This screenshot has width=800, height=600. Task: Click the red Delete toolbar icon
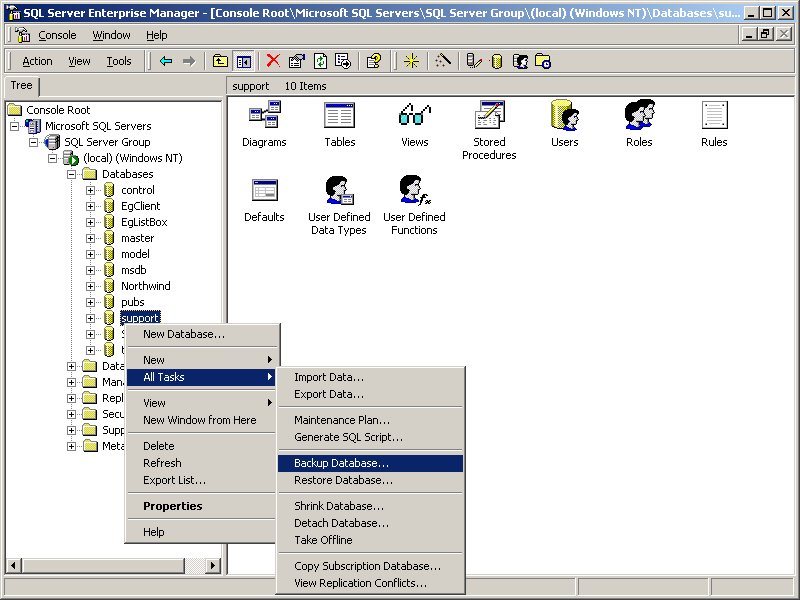pos(272,61)
